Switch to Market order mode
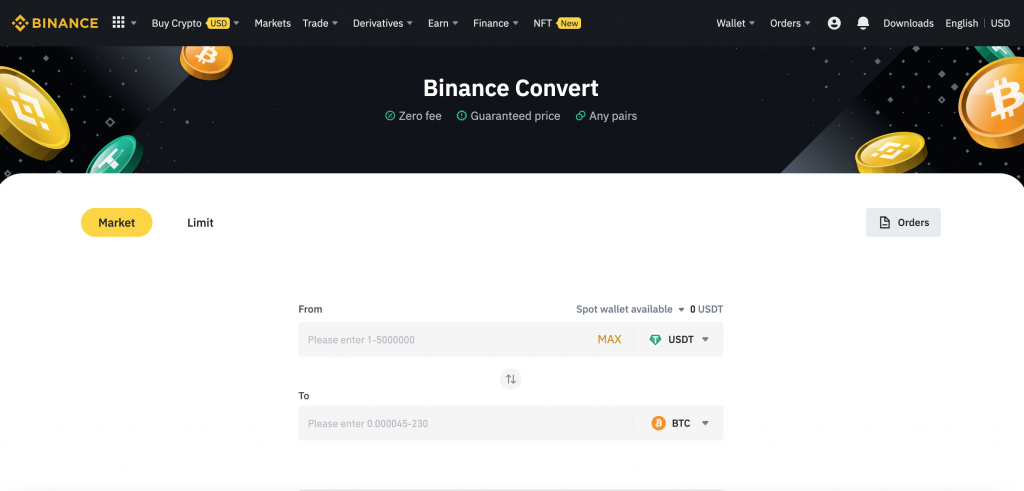 (x=116, y=222)
